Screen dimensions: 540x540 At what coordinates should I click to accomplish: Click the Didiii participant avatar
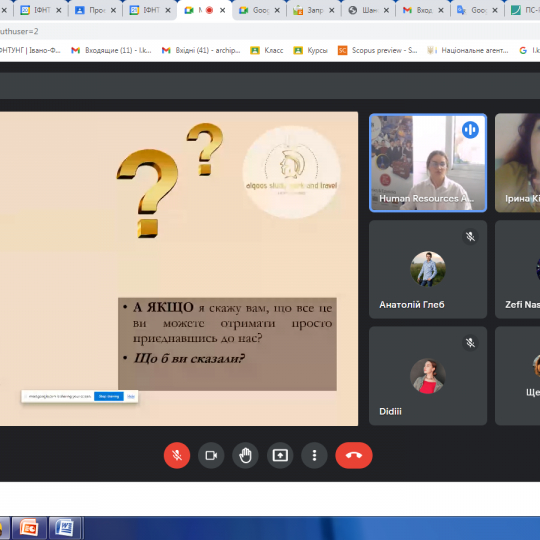pyautogui.click(x=428, y=376)
